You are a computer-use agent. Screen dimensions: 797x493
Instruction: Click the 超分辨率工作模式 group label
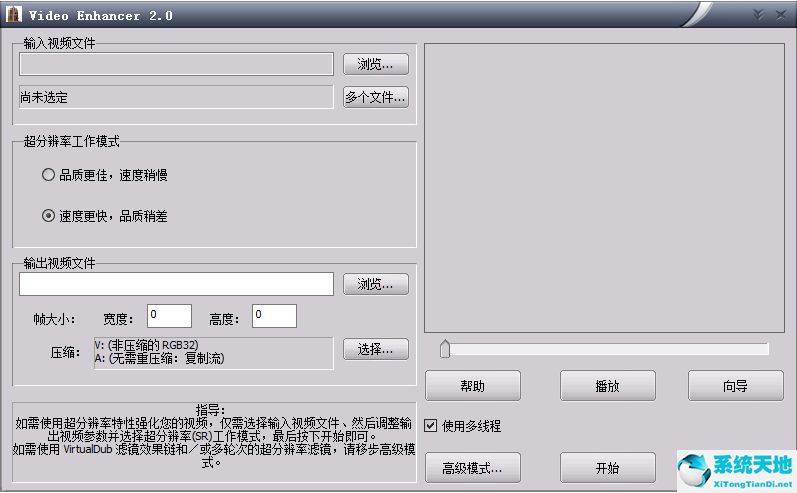click(x=72, y=141)
